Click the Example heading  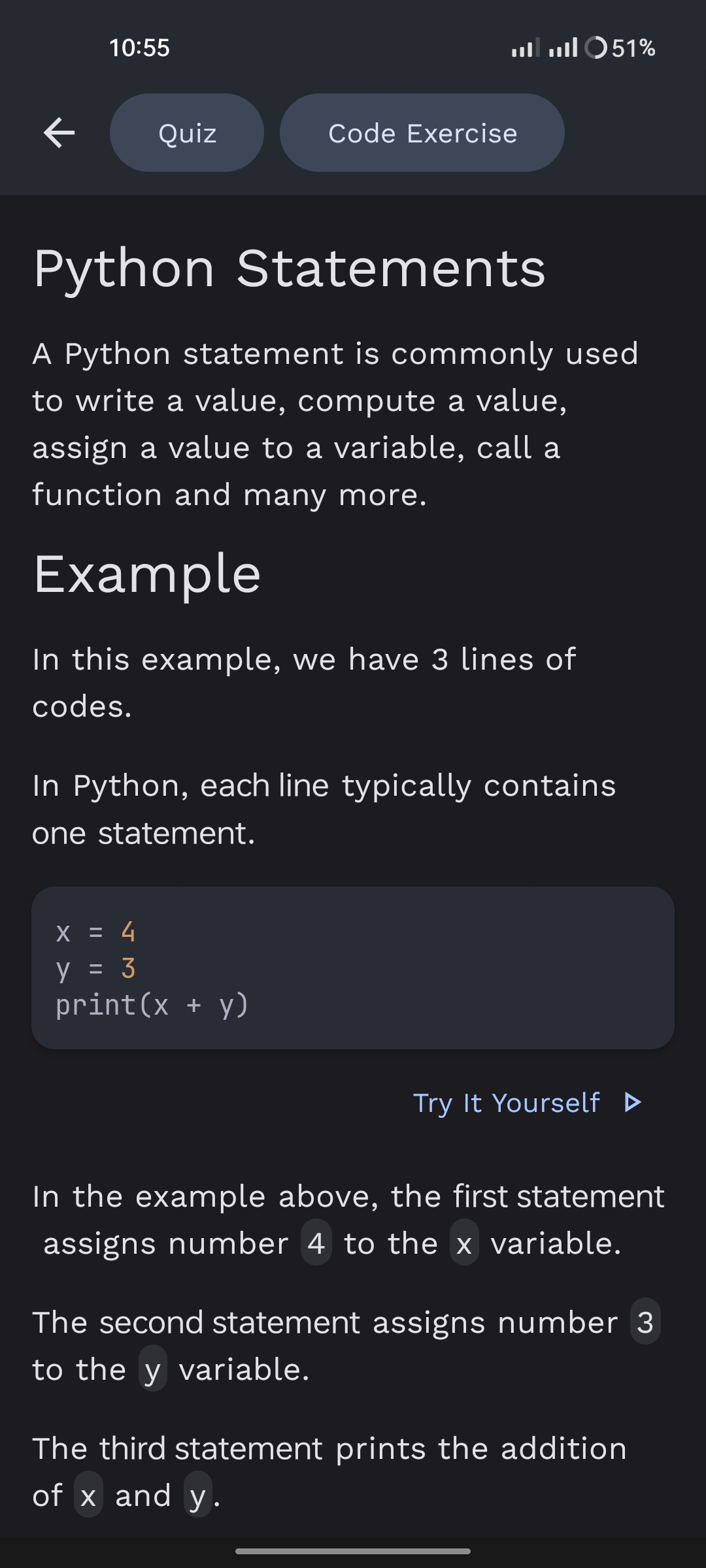147,574
